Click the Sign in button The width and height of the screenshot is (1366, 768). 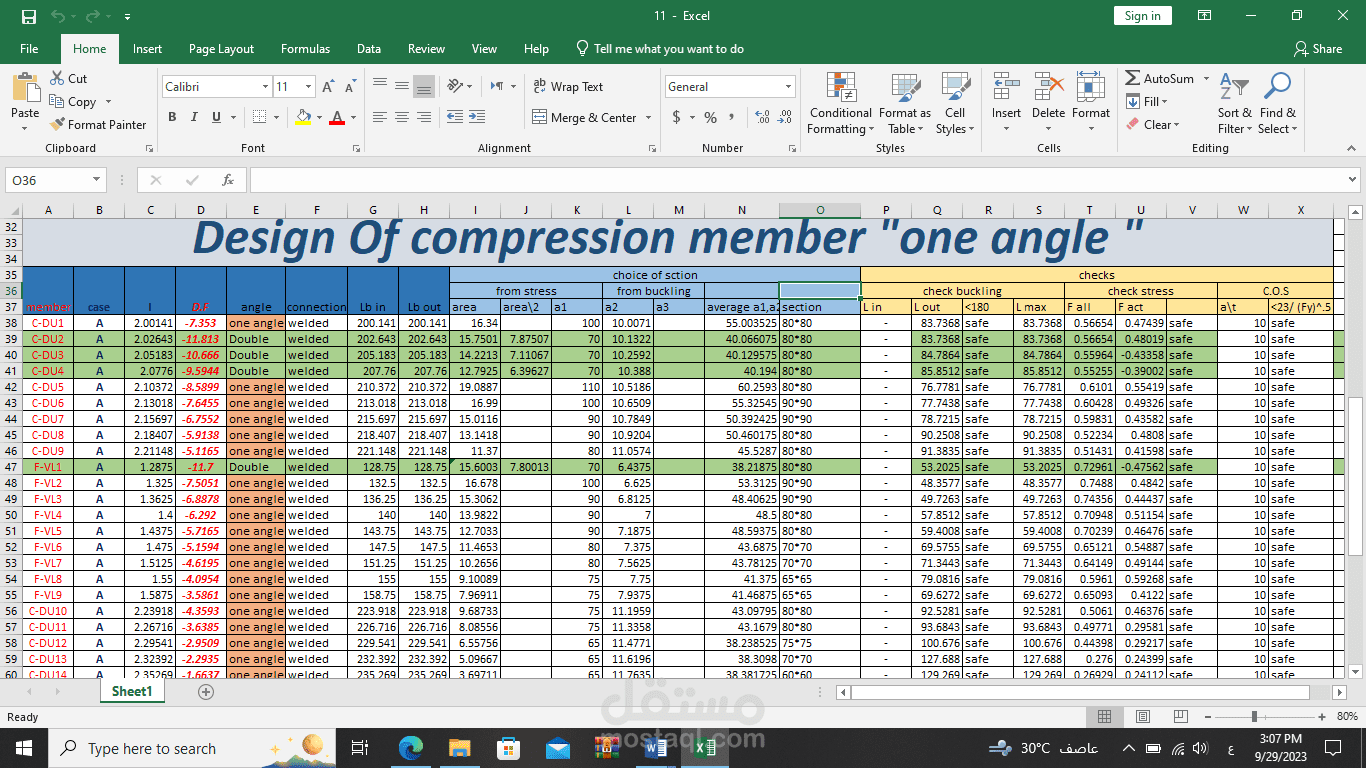(1142, 16)
